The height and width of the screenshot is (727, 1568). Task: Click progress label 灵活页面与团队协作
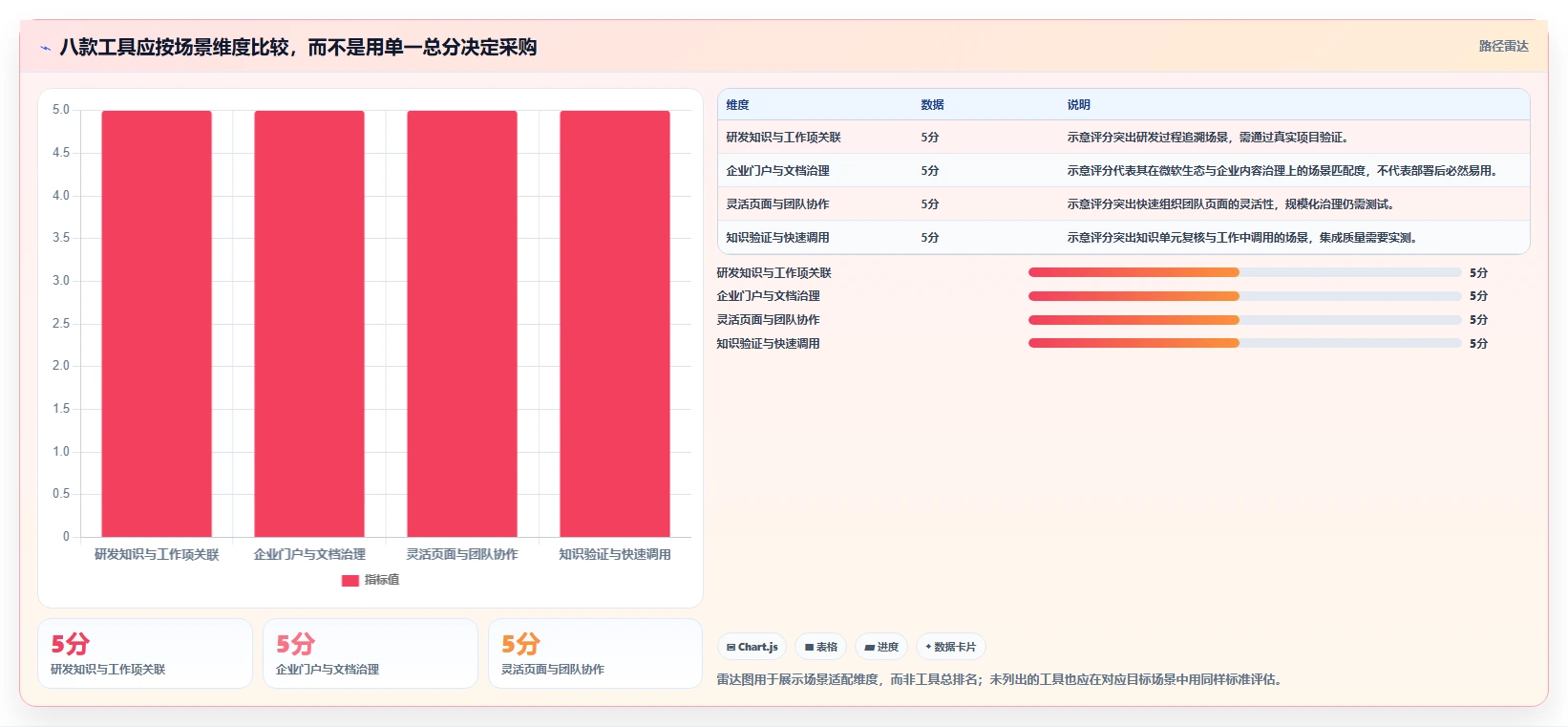(x=769, y=320)
